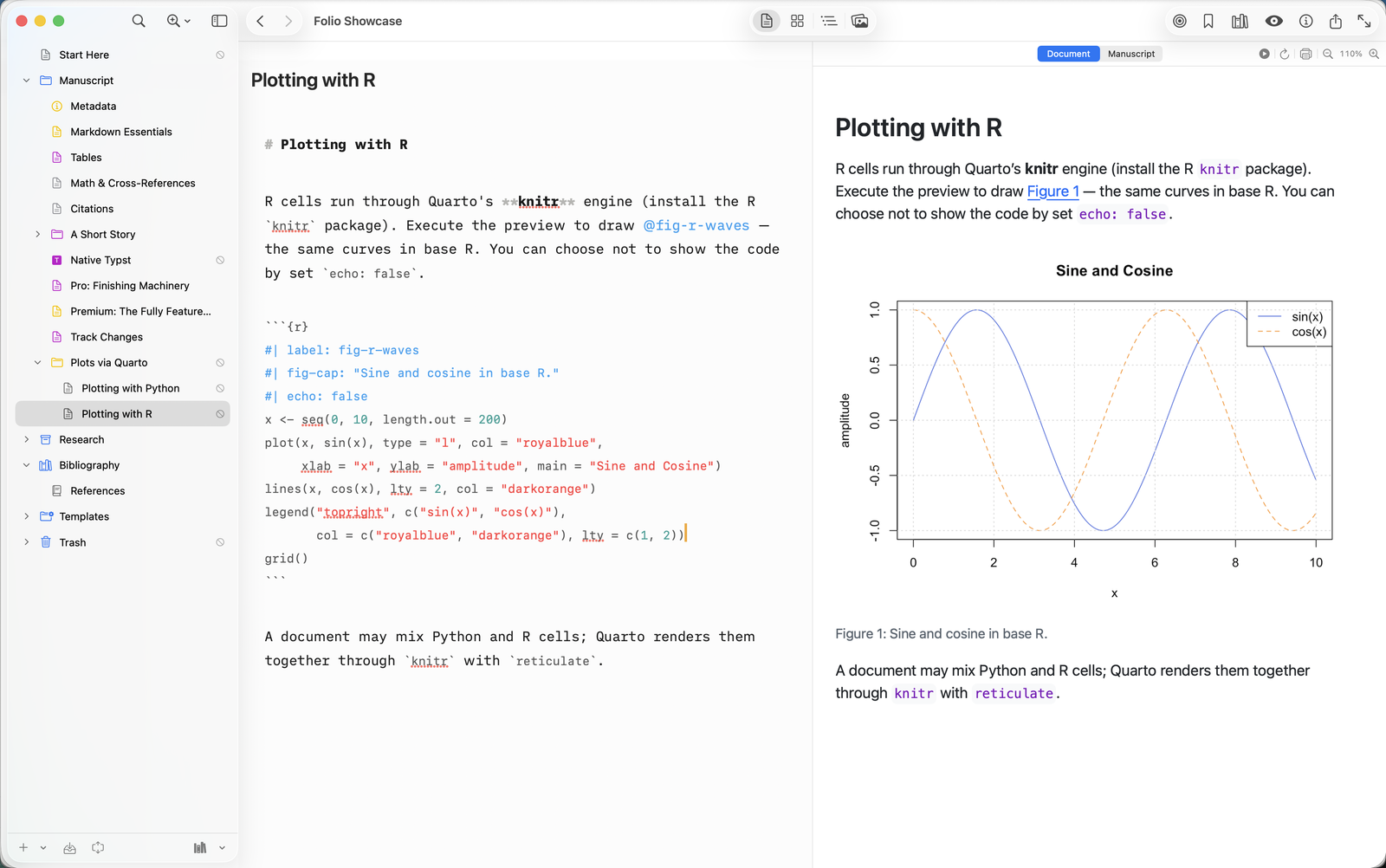Enter full screen with the expand arrows icon
The width and height of the screenshot is (1386, 868).
(1364, 21)
